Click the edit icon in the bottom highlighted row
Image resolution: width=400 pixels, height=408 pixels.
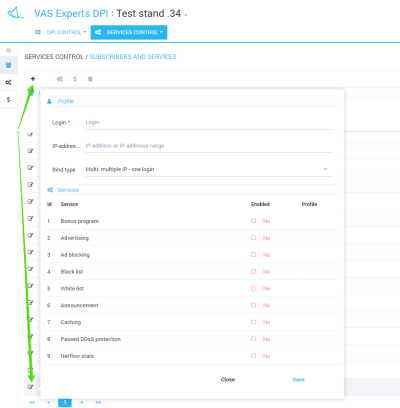tap(30, 387)
